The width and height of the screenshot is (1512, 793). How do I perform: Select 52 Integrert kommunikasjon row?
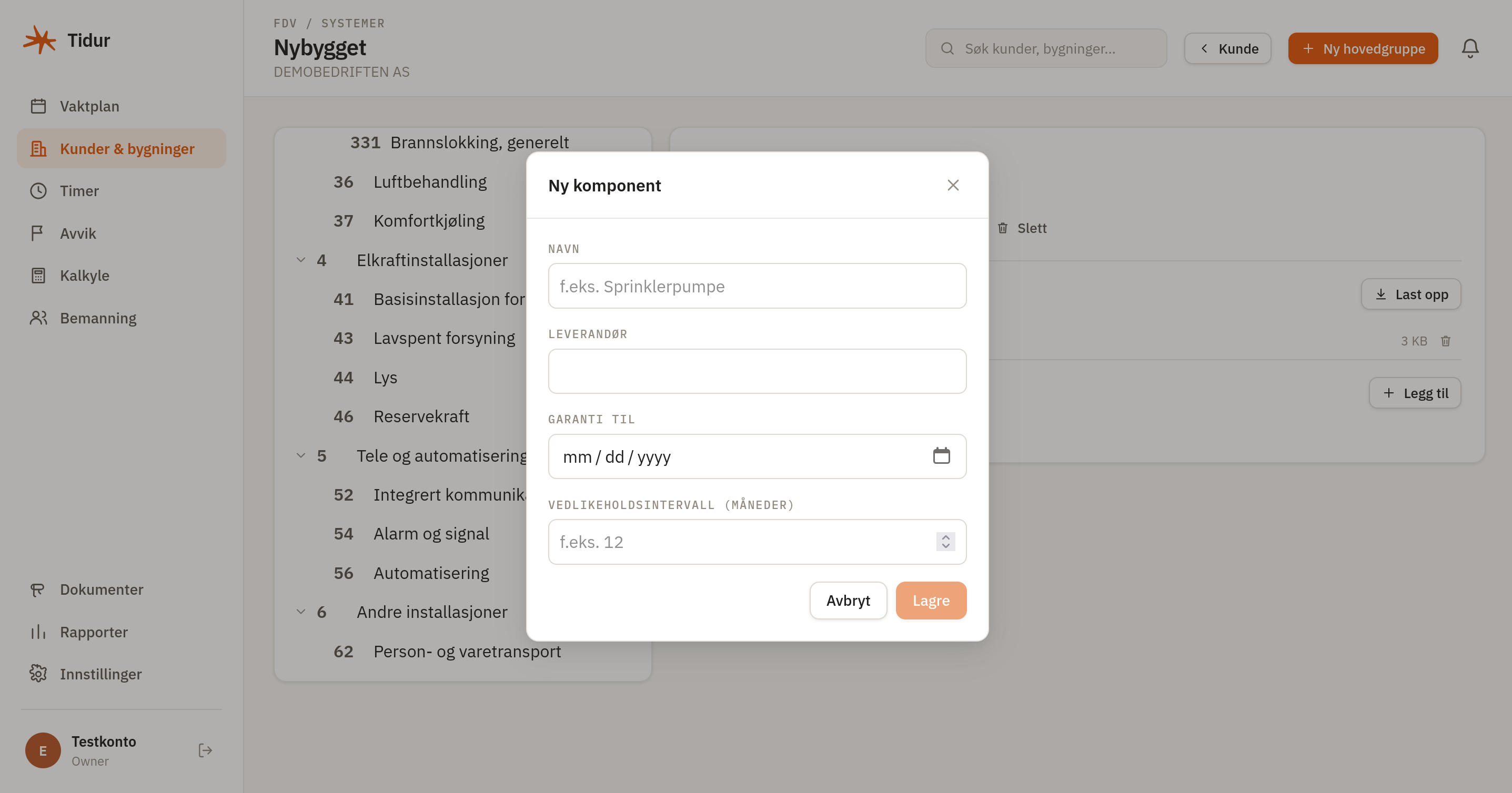[x=428, y=494]
